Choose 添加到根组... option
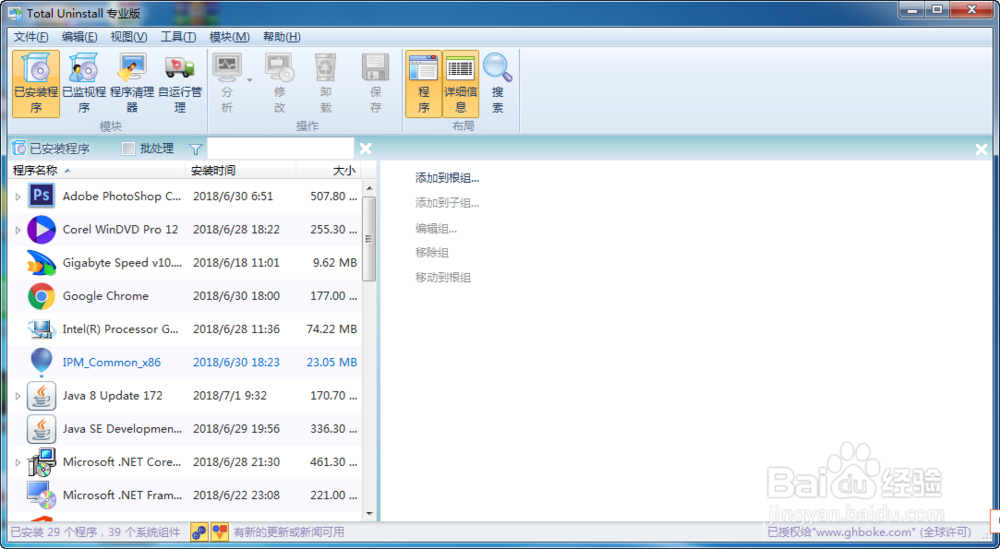This screenshot has width=1000, height=549. pos(447,178)
